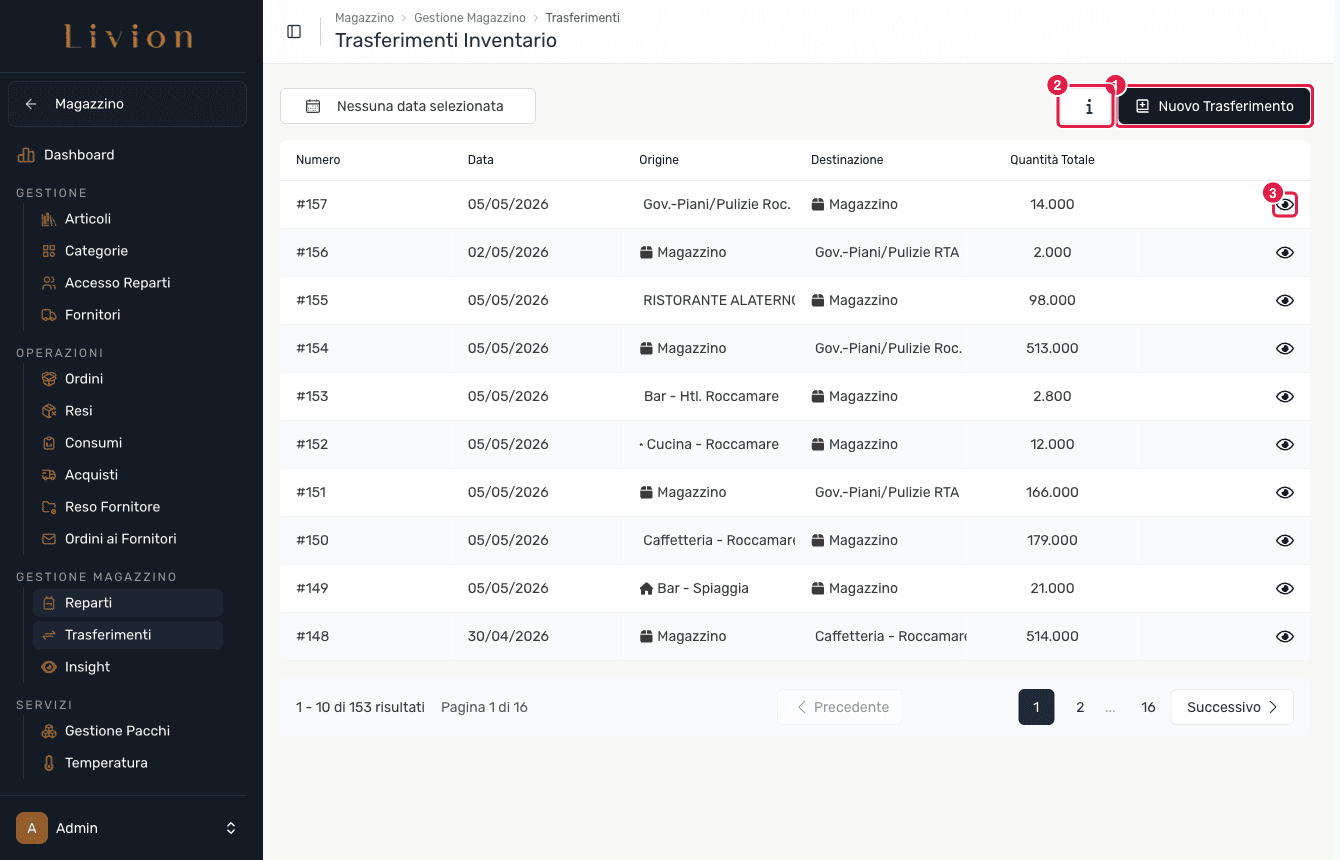Click the Fornitori truck icon

(x=49, y=315)
